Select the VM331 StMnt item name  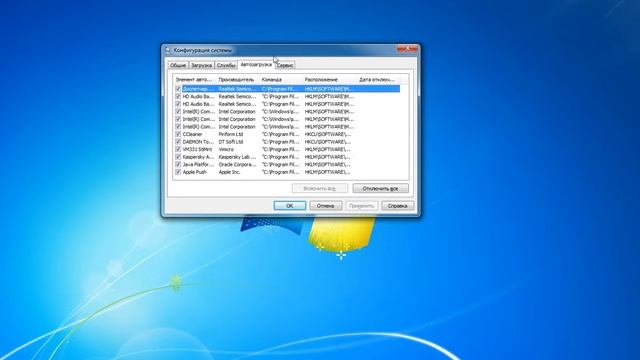pyautogui.click(x=197, y=149)
